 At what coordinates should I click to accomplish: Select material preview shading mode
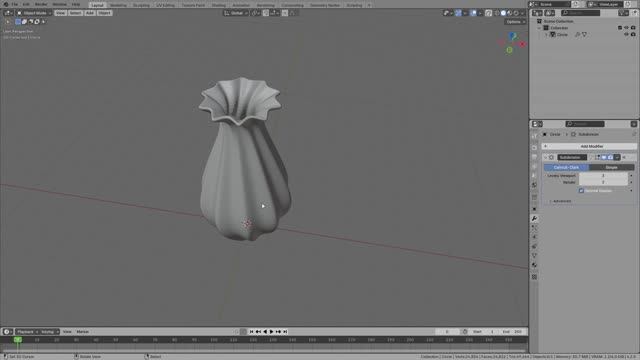click(509, 13)
